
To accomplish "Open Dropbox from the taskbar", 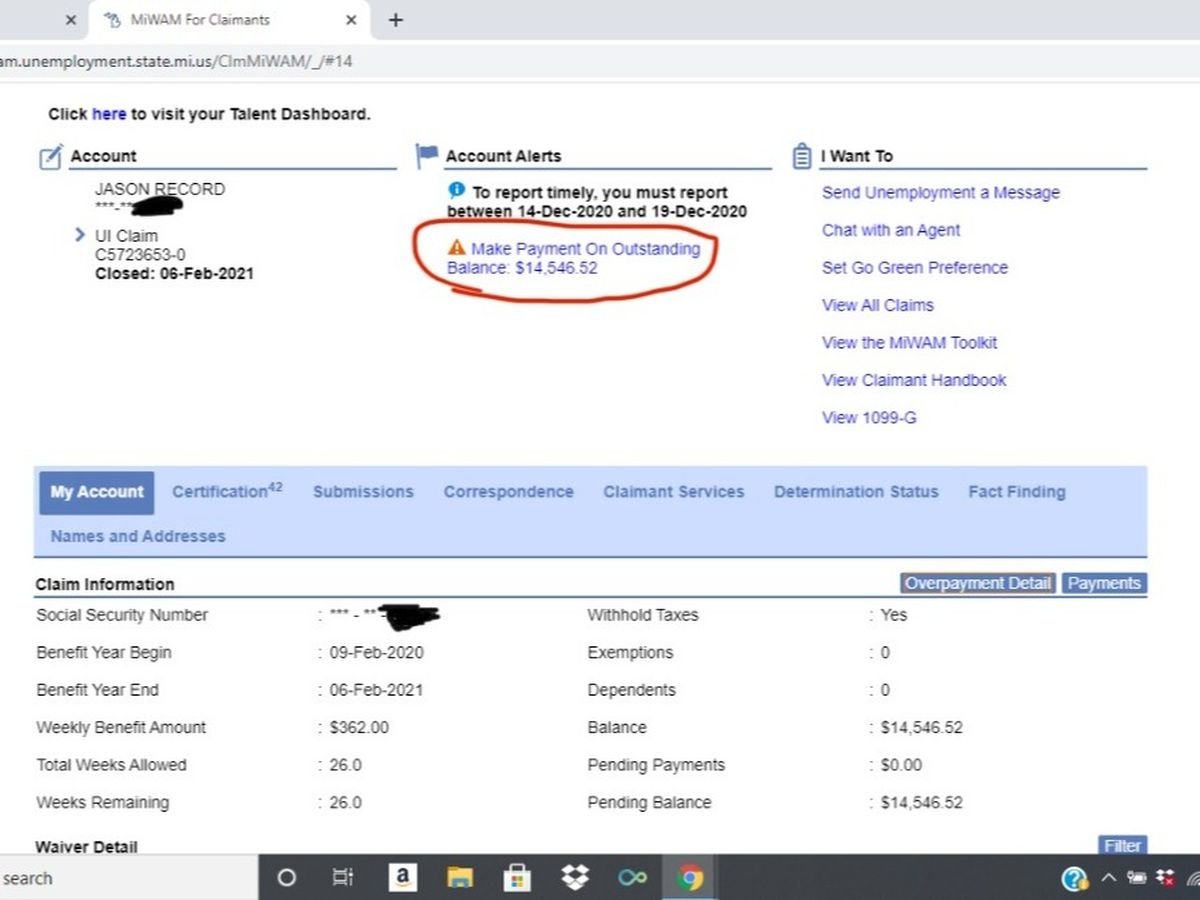I will pos(575,878).
